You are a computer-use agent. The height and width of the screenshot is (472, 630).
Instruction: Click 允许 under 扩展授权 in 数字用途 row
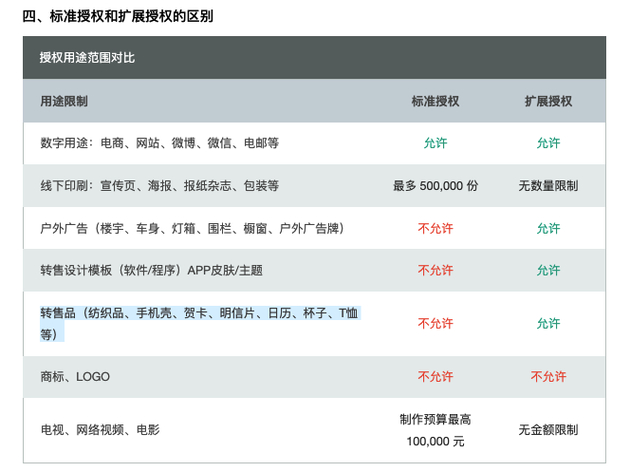point(548,143)
